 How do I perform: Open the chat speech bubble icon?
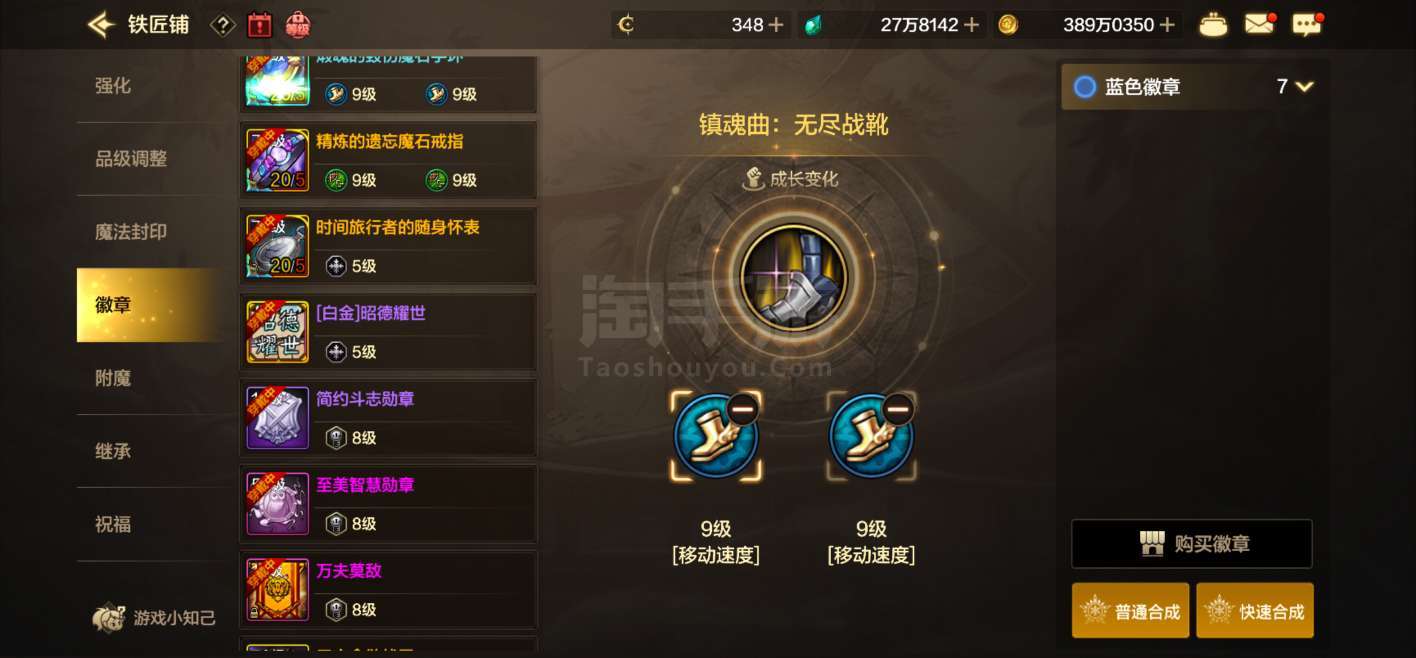pos(1307,24)
